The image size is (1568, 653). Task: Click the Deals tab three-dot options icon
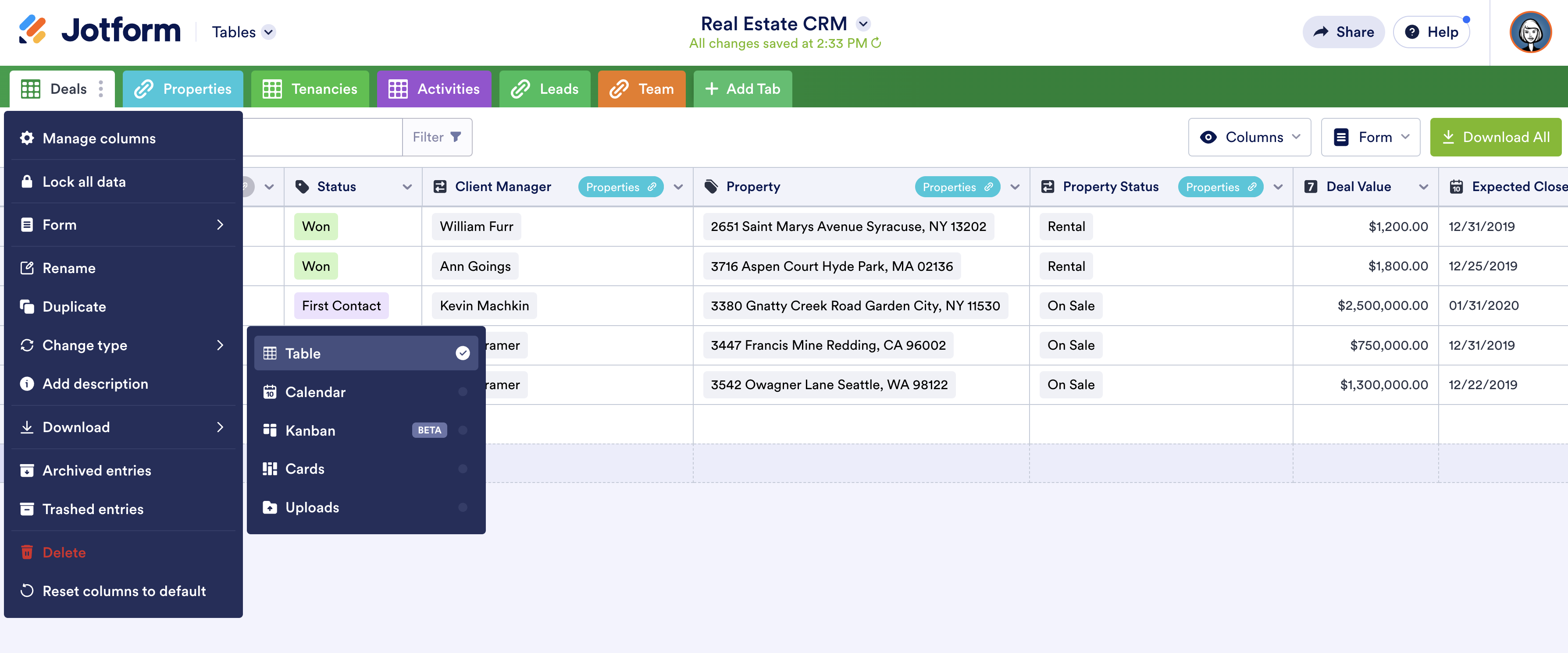101,89
